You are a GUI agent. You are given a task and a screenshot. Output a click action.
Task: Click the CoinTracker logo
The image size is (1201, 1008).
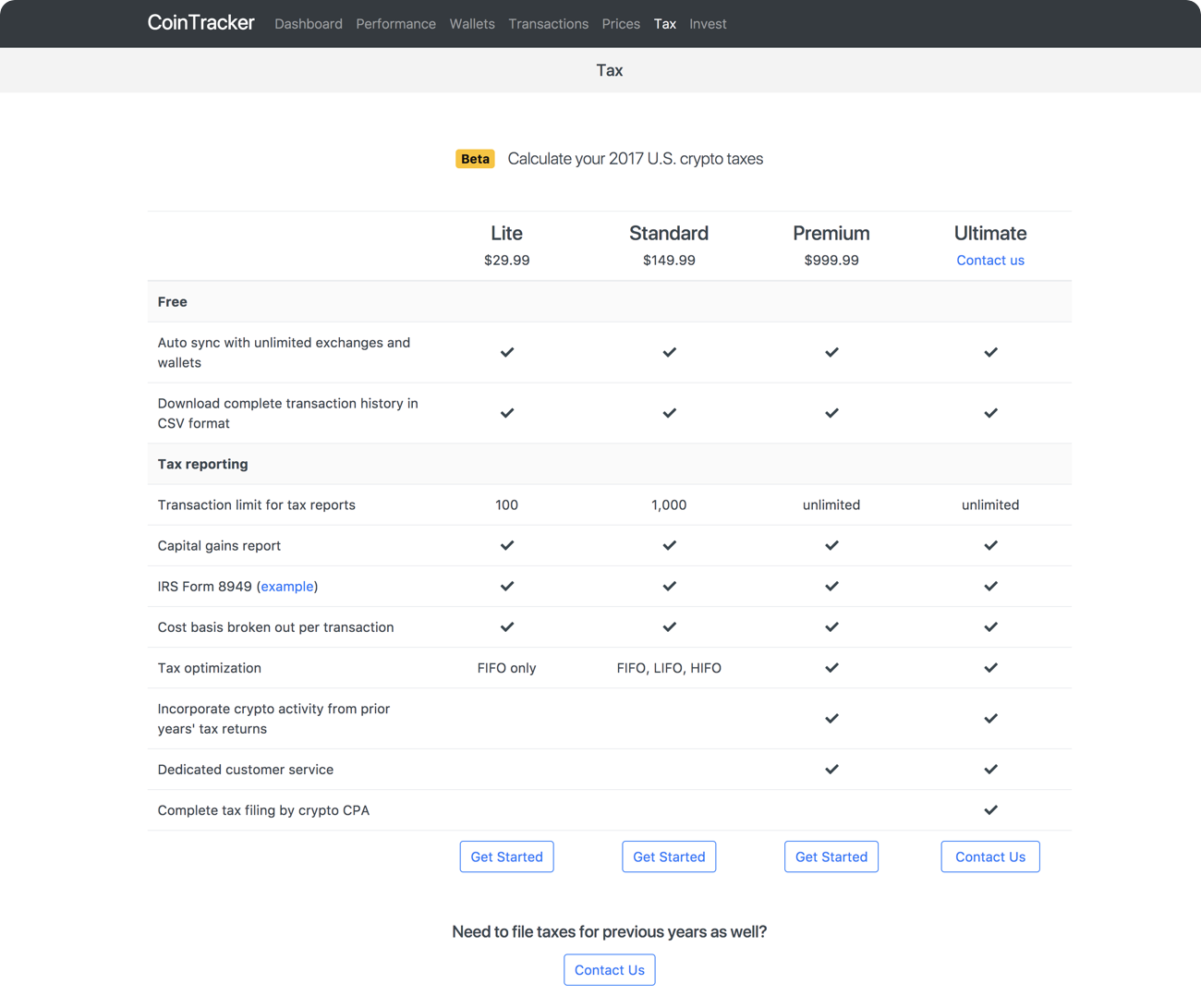click(x=200, y=22)
